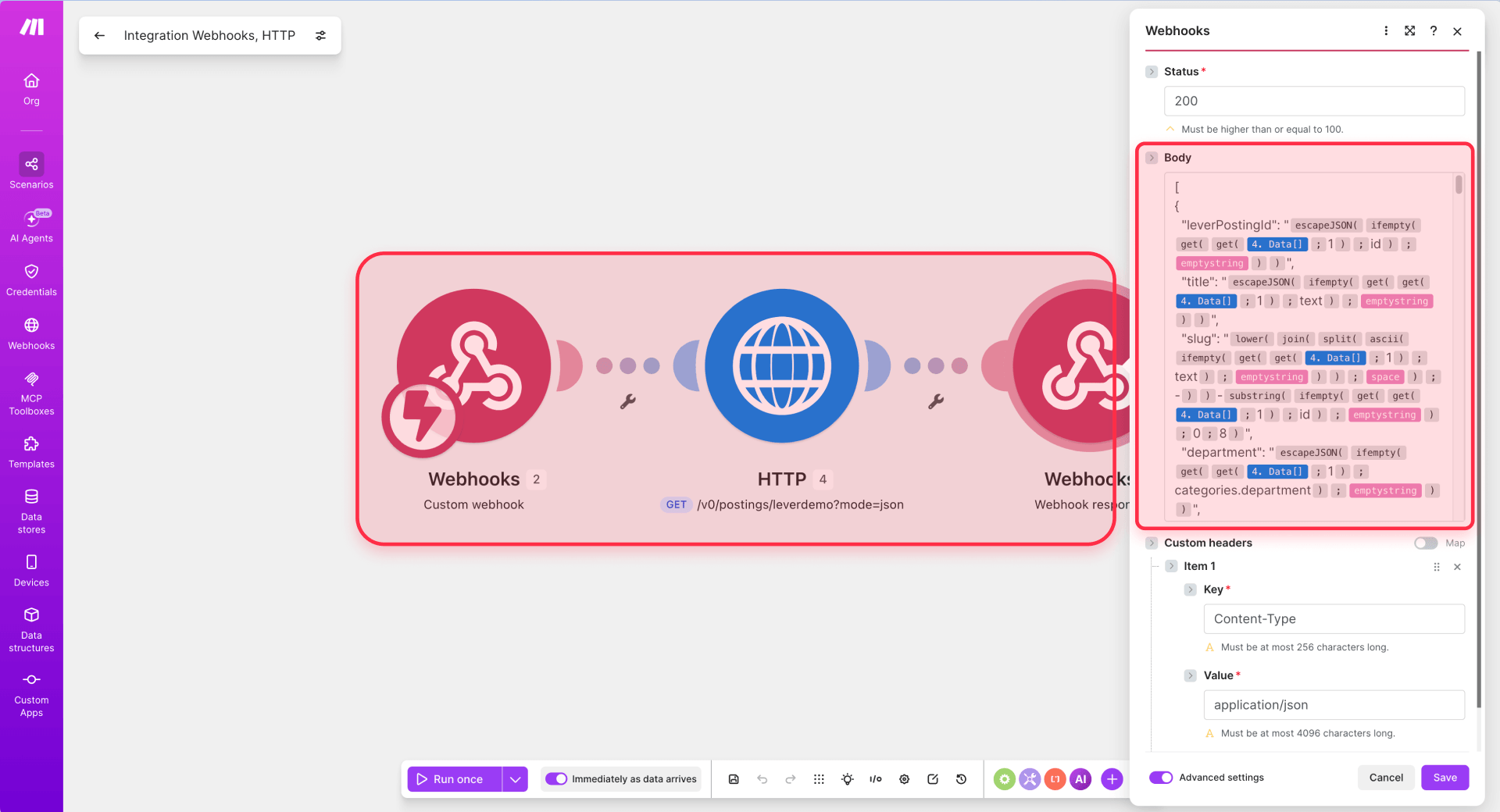Open previous versions history icon
1500x812 pixels.
pyautogui.click(x=962, y=778)
